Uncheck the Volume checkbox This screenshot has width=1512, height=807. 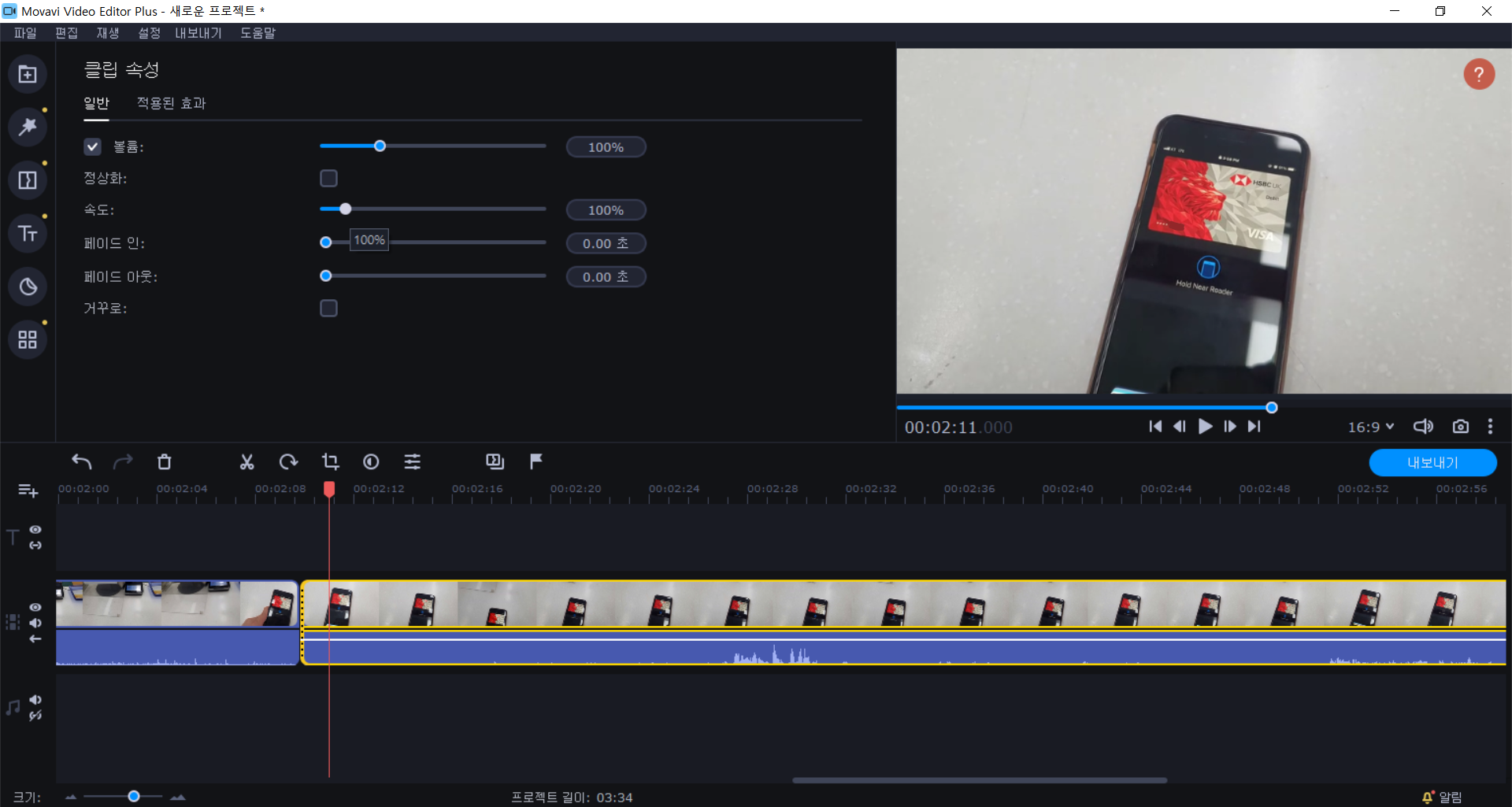92,146
